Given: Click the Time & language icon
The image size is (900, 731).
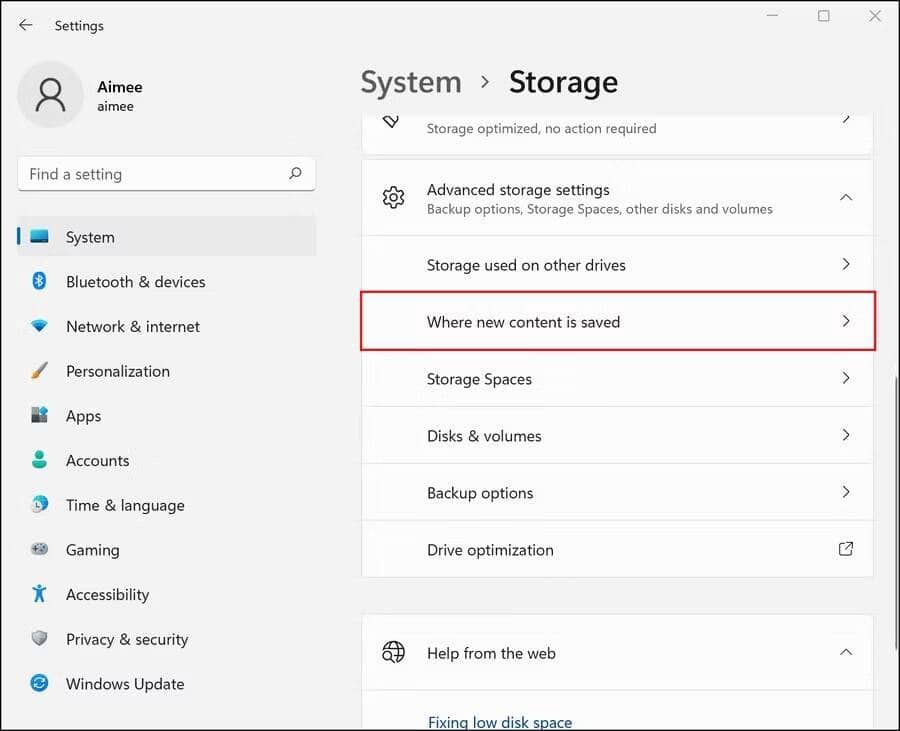Looking at the screenshot, I should 38,505.
